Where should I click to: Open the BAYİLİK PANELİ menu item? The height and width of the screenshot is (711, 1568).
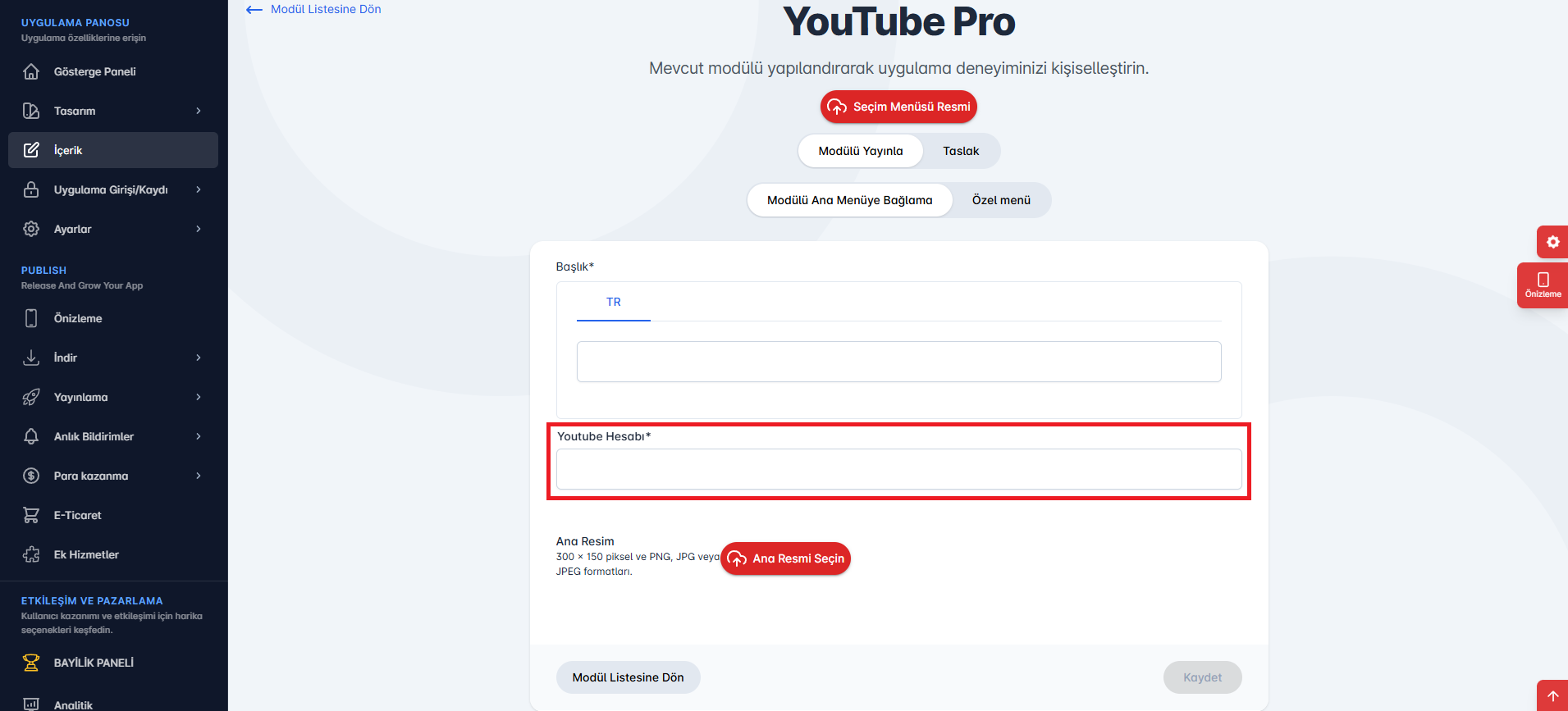(113, 663)
